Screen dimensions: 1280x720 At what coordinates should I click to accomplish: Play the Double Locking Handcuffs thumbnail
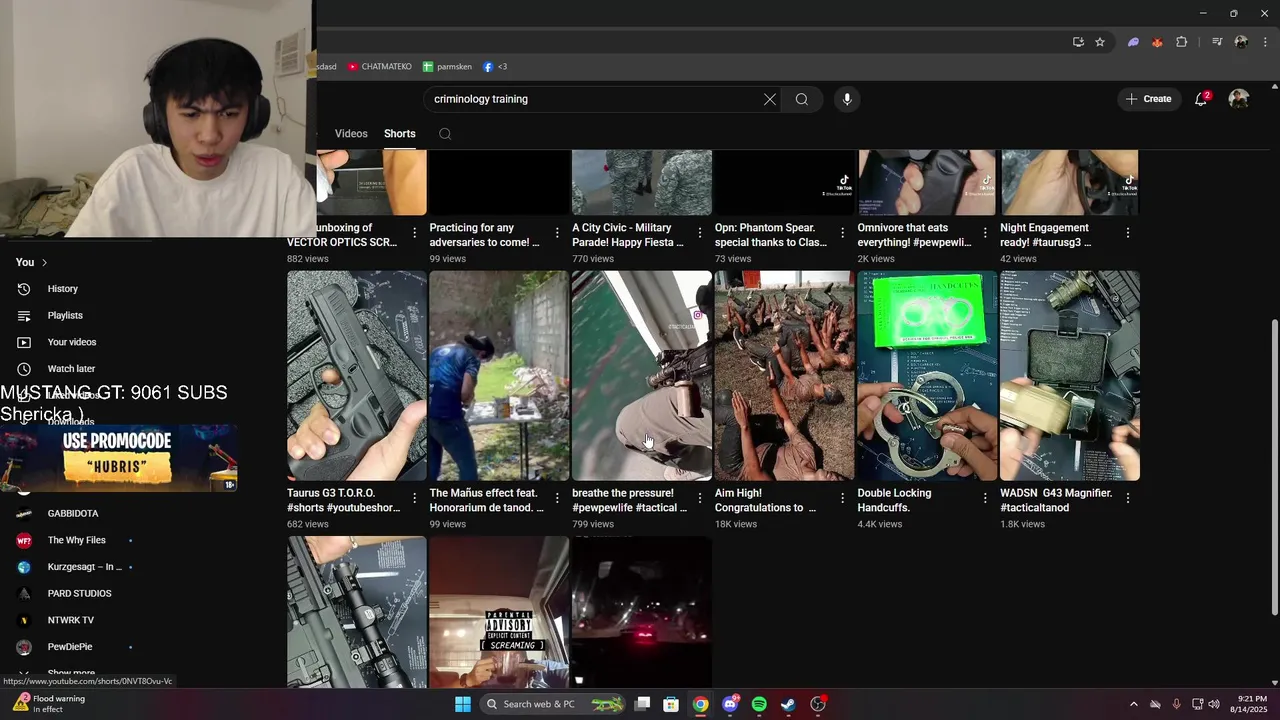927,376
